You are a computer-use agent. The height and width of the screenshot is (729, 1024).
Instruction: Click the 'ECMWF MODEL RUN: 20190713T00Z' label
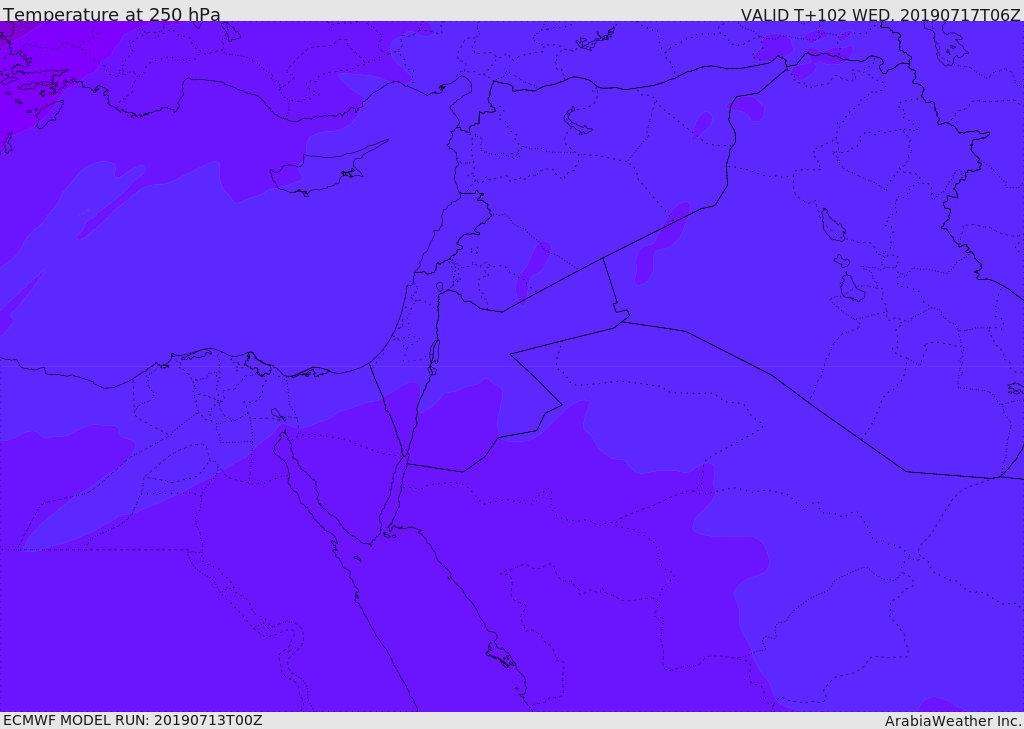click(133, 720)
